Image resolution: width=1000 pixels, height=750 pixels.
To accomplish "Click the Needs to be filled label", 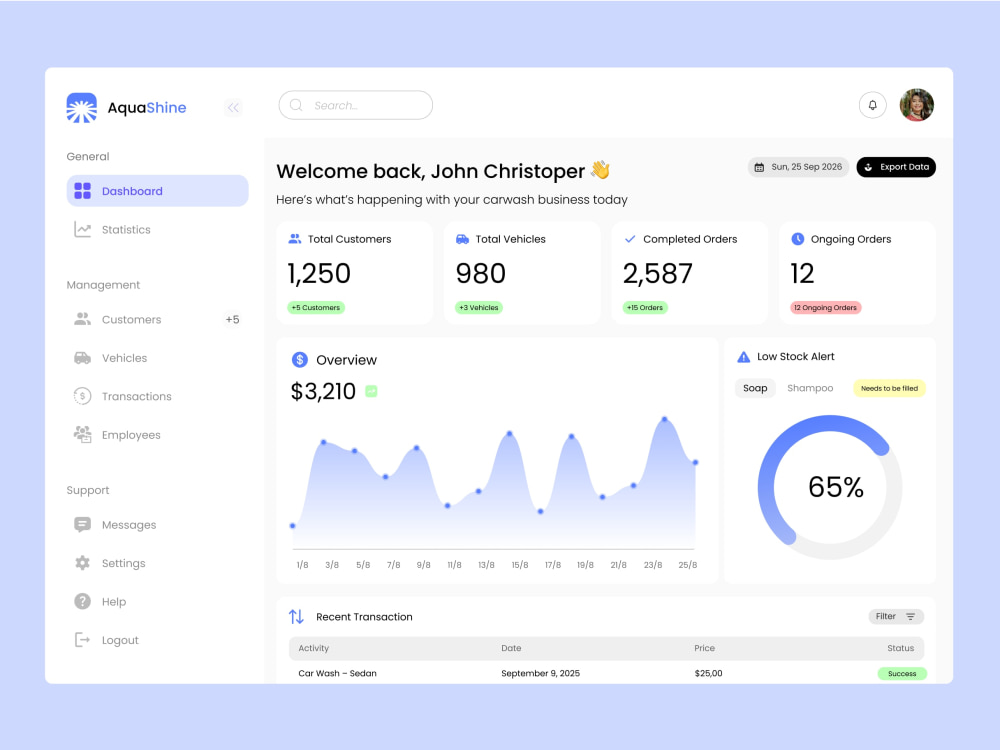I will coord(889,388).
